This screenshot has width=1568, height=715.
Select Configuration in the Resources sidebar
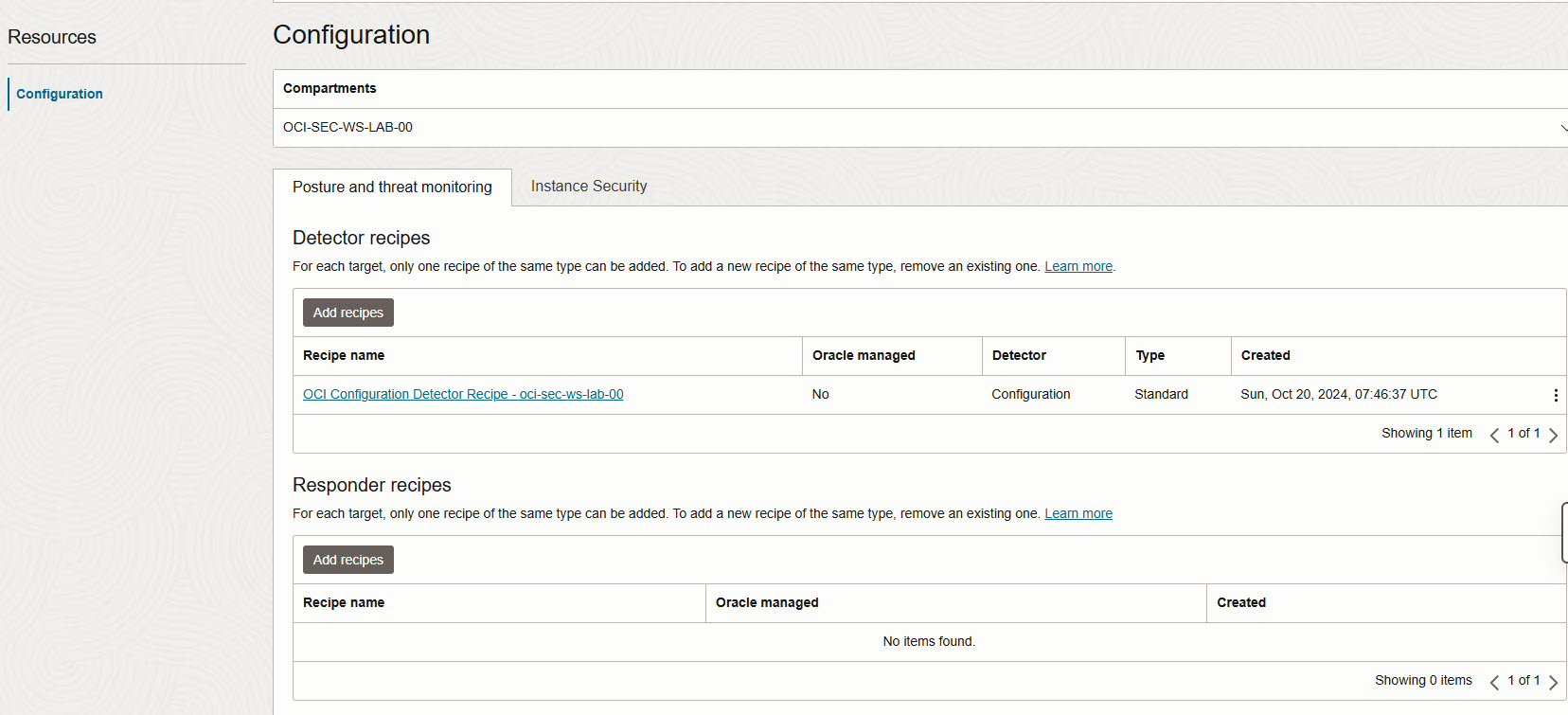point(60,94)
